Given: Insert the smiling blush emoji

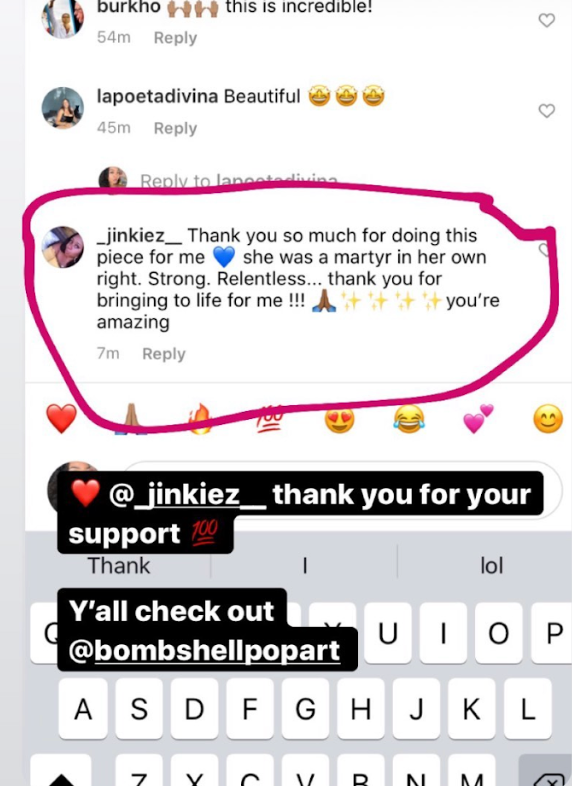Looking at the screenshot, I should [547, 419].
